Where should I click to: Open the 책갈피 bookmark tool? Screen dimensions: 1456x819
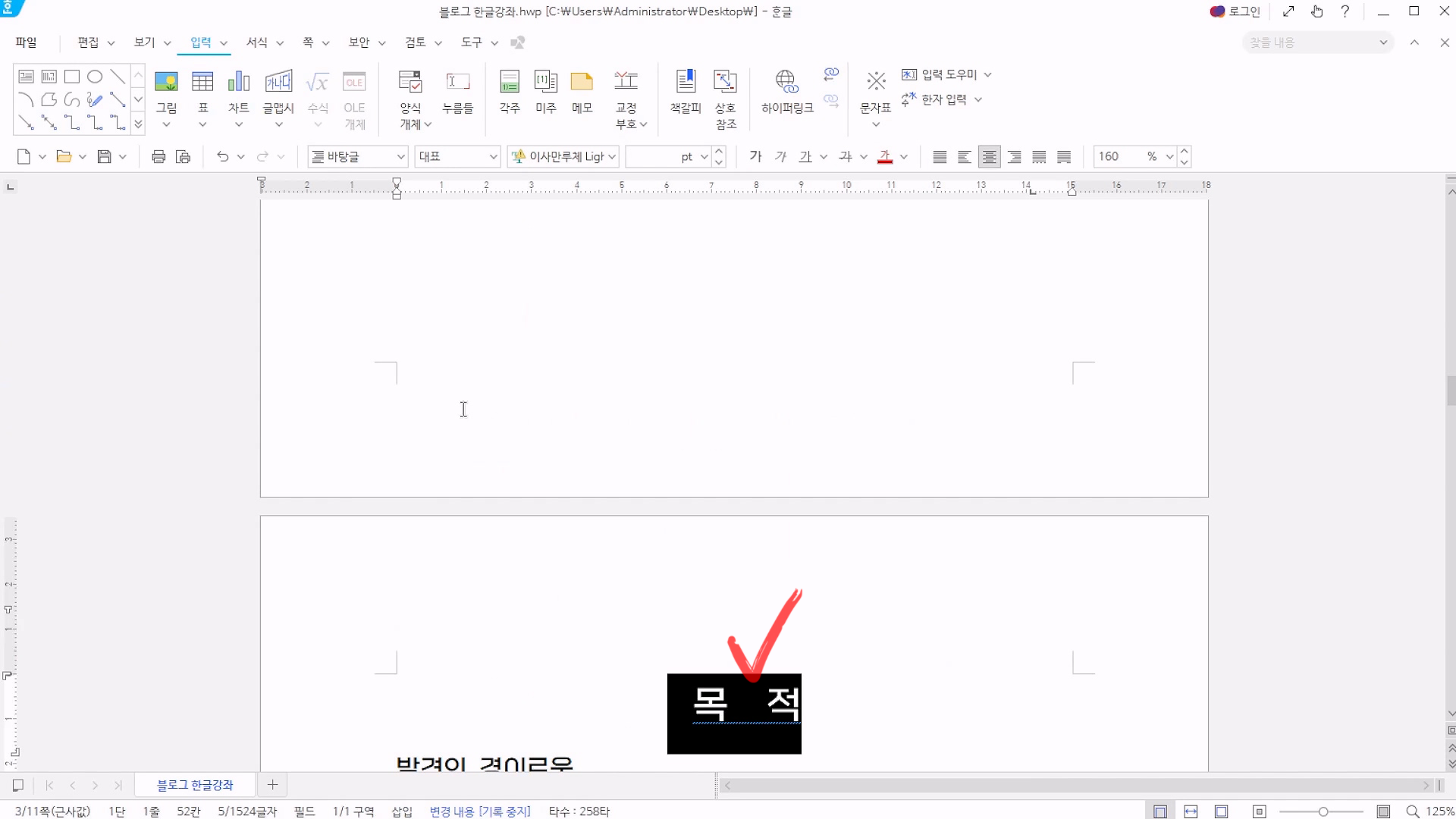(x=685, y=82)
